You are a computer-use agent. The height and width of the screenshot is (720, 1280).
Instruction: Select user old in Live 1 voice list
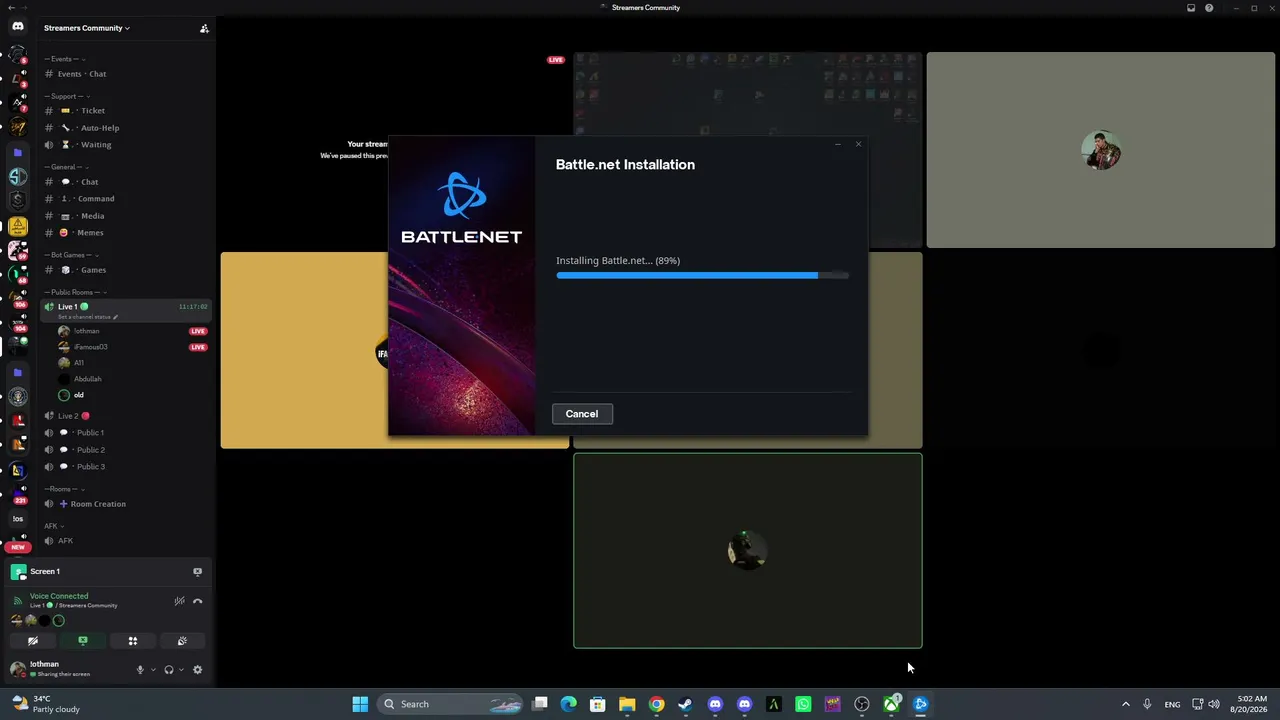point(133,395)
